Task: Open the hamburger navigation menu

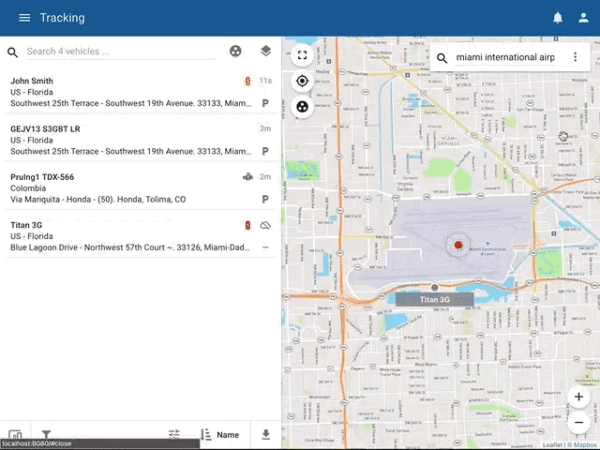Action: (x=24, y=18)
